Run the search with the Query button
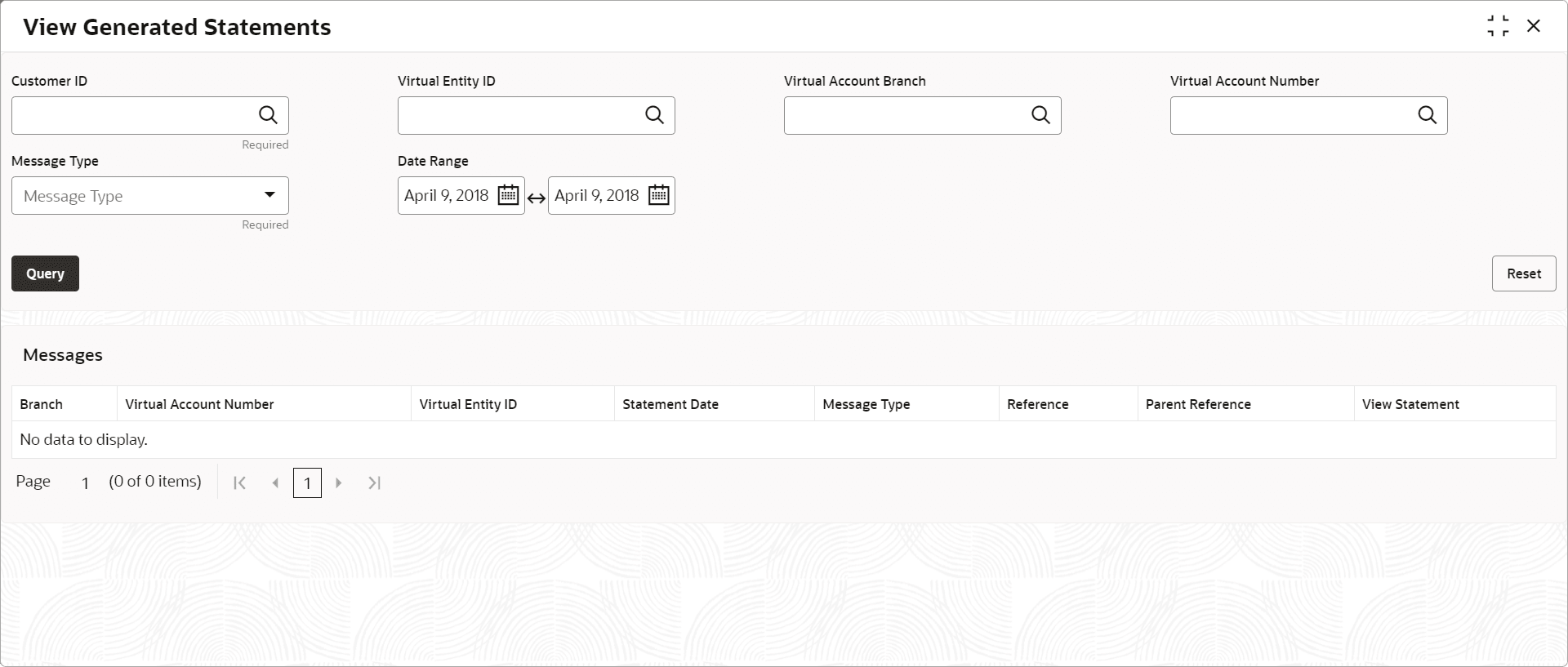The image size is (1568, 667). click(45, 273)
